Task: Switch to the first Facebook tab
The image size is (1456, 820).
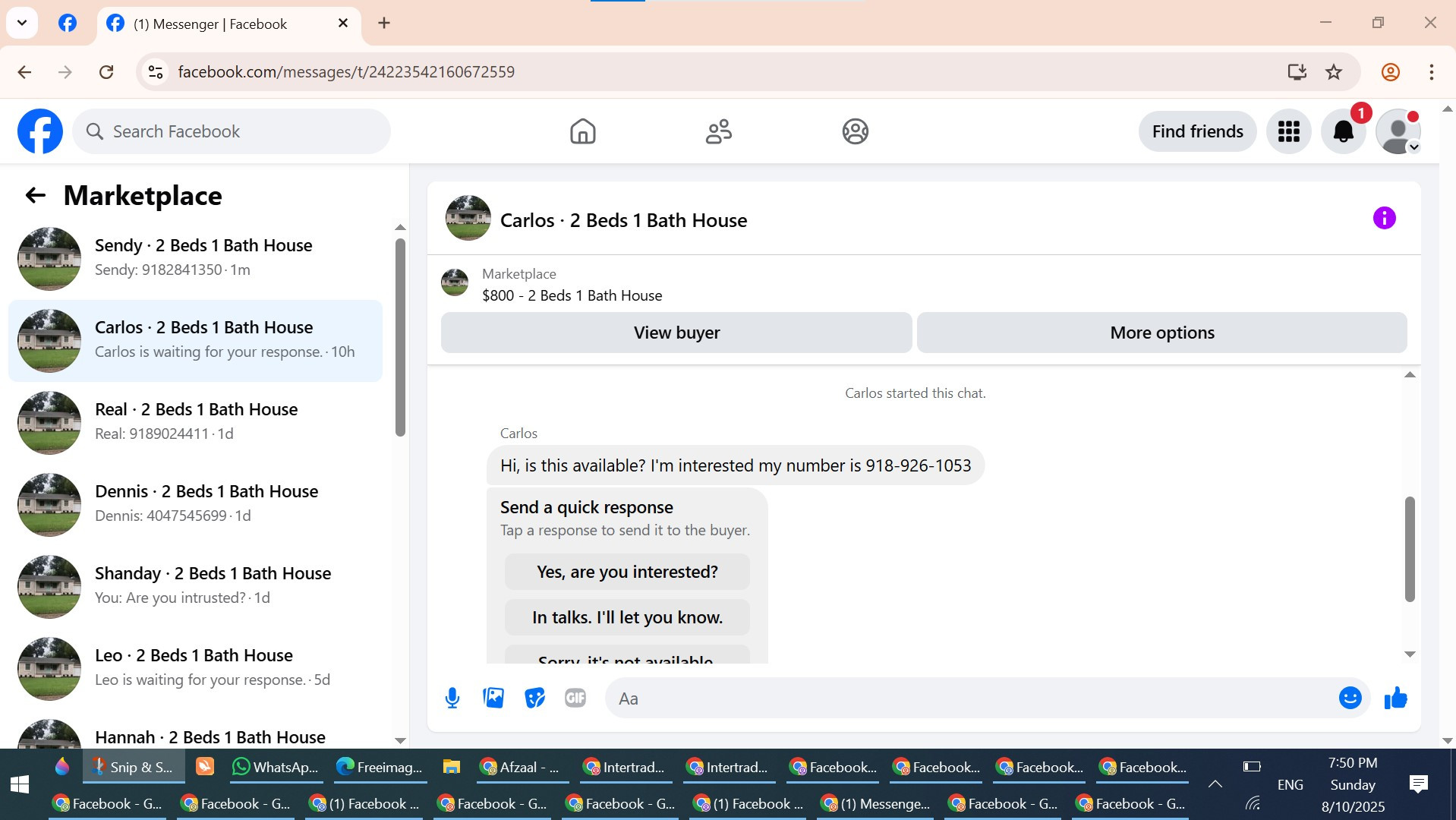Action: coord(68,24)
